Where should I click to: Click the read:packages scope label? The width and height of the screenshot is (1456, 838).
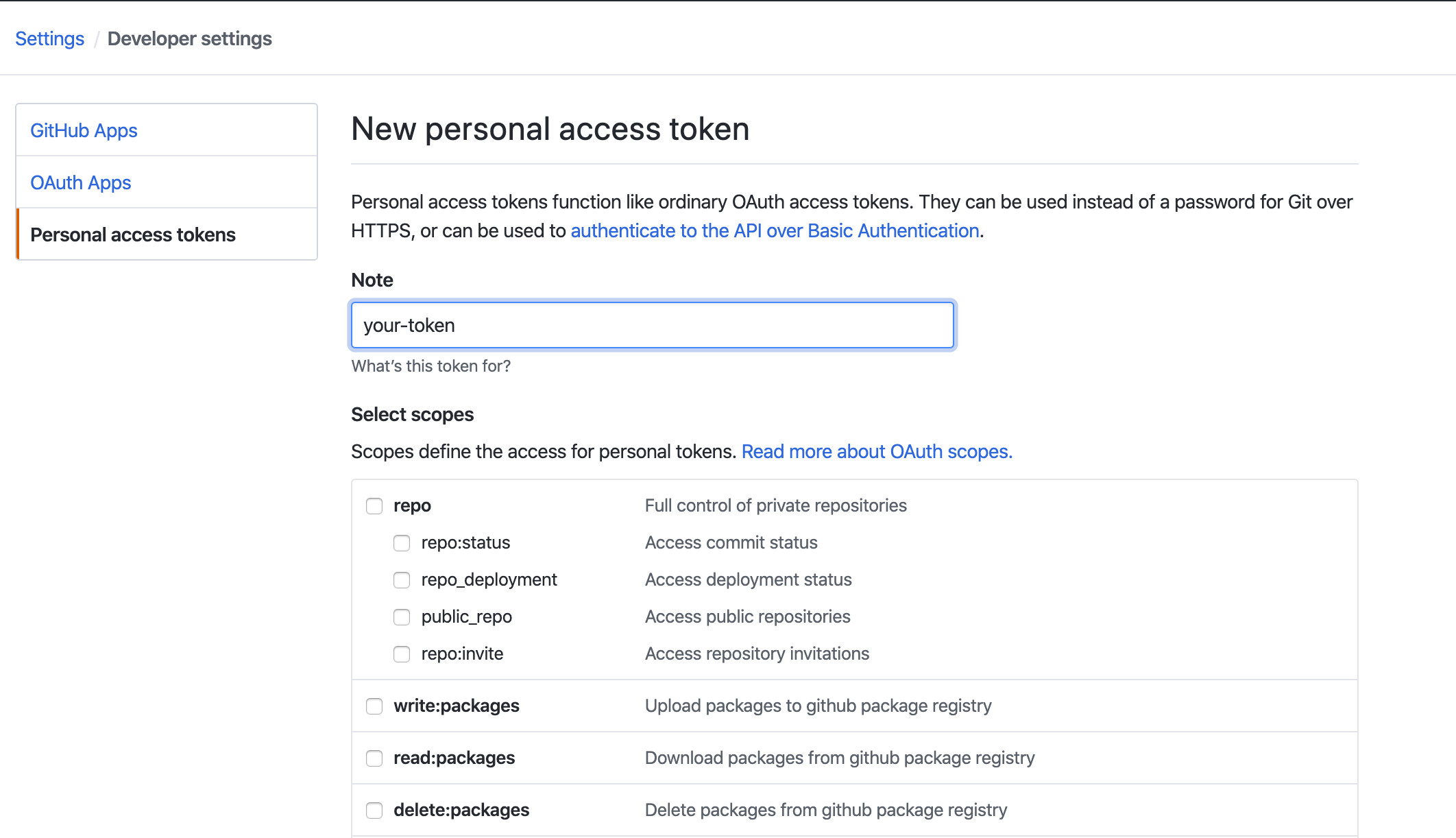pyautogui.click(x=454, y=758)
